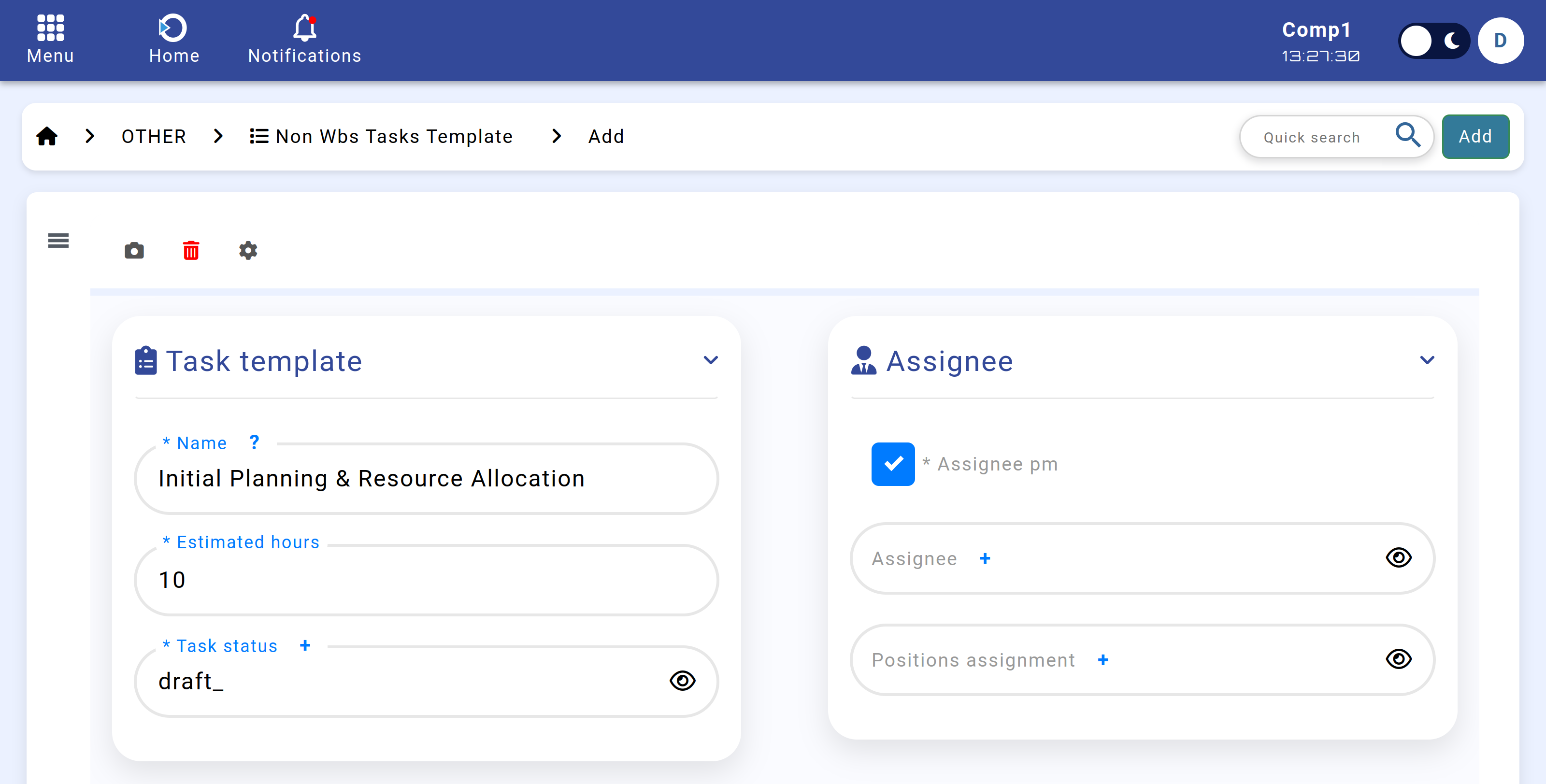Click the Estimated hours field

pyautogui.click(x=426, y=580)
